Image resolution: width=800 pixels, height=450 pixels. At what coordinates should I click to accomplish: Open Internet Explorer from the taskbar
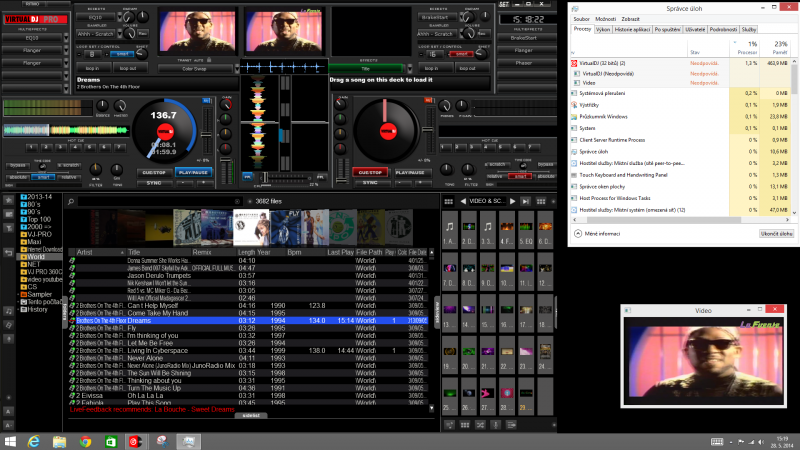pos(34,442)
